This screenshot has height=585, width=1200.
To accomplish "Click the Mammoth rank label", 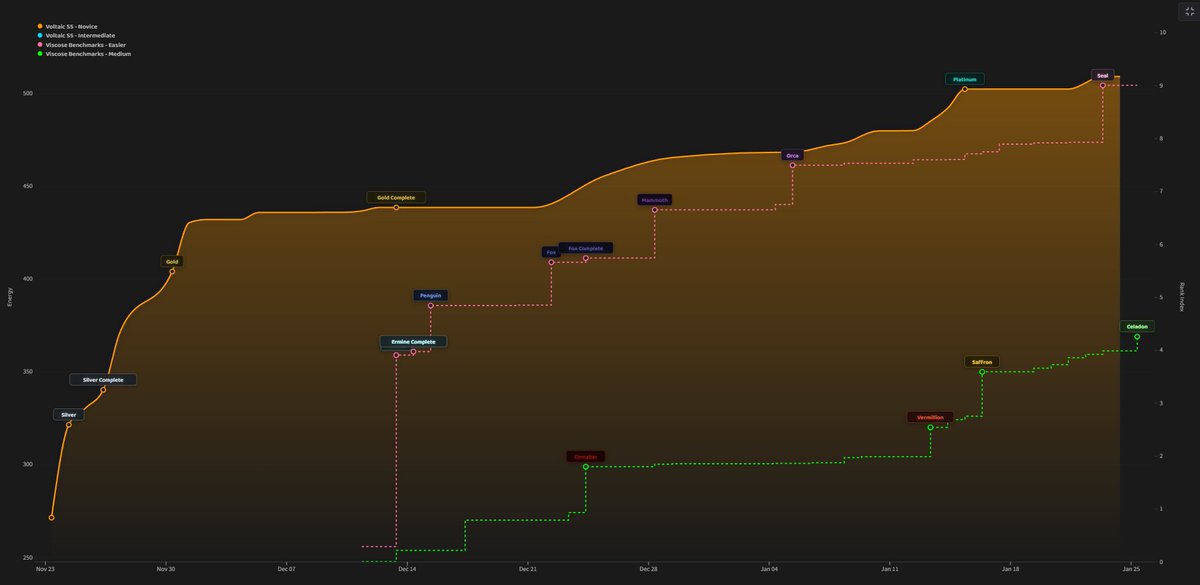I will (655, 200).
